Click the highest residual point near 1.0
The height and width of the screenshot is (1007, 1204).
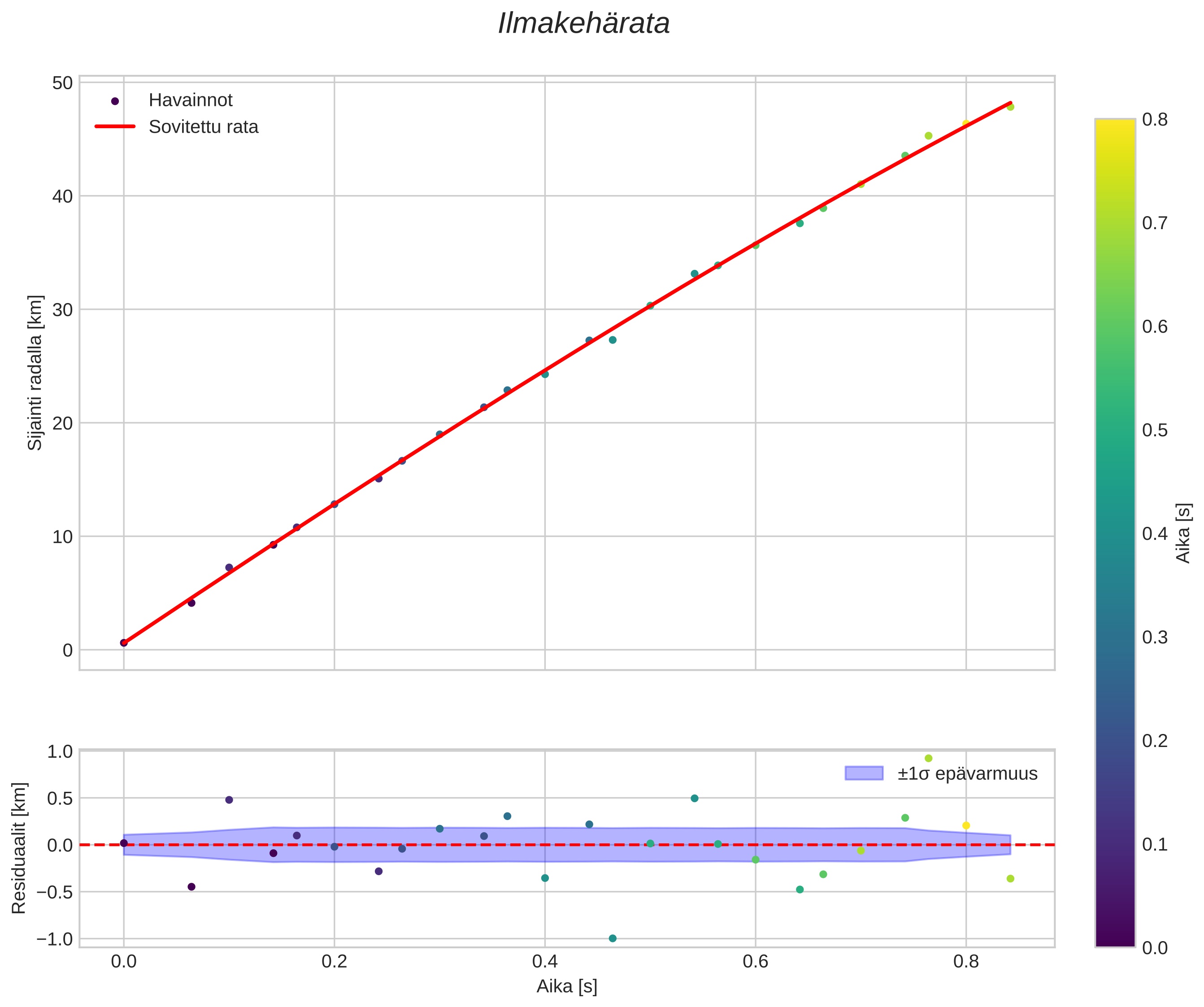928,758
